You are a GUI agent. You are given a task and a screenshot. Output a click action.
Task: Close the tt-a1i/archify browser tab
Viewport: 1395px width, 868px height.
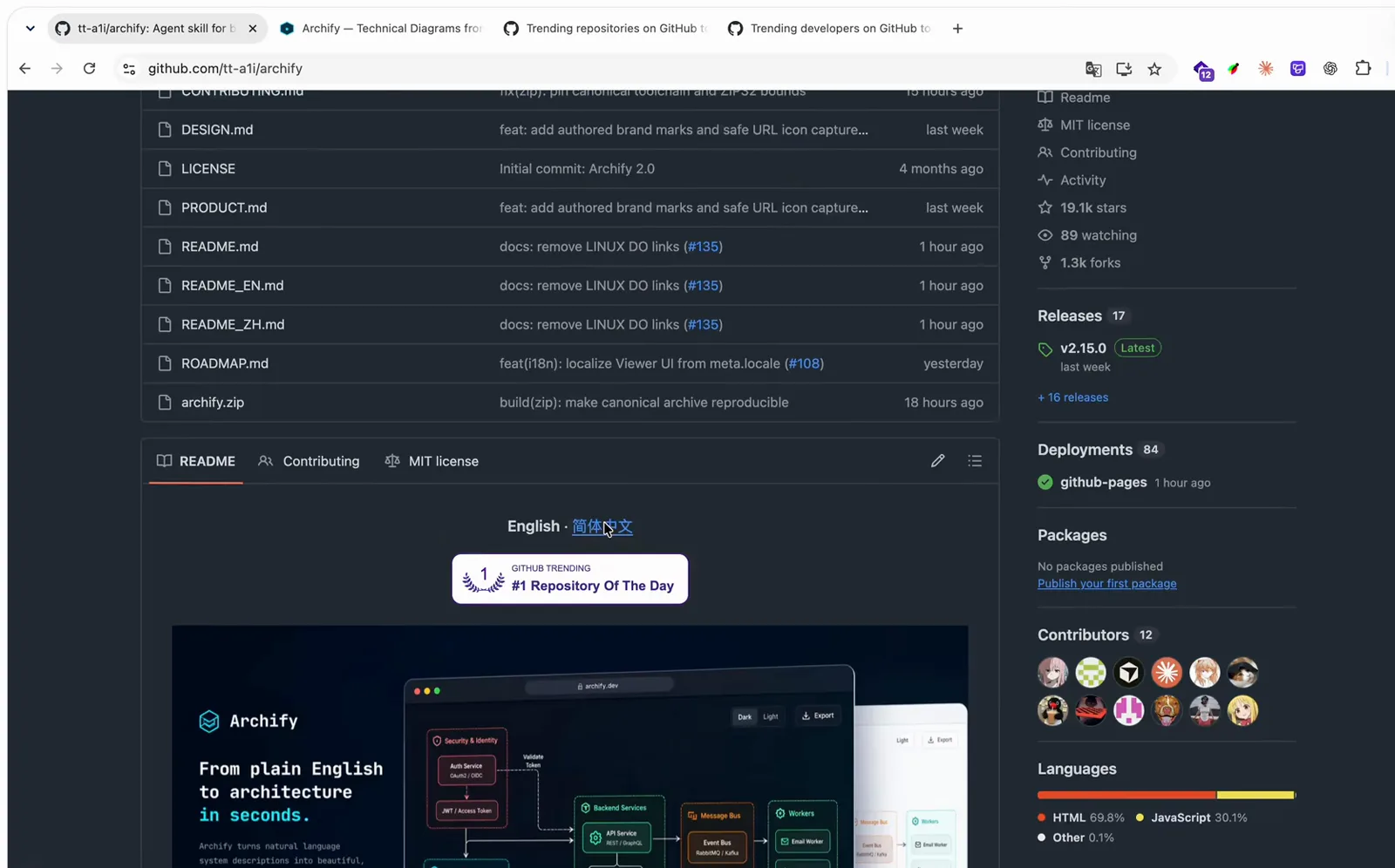(252, 29)
